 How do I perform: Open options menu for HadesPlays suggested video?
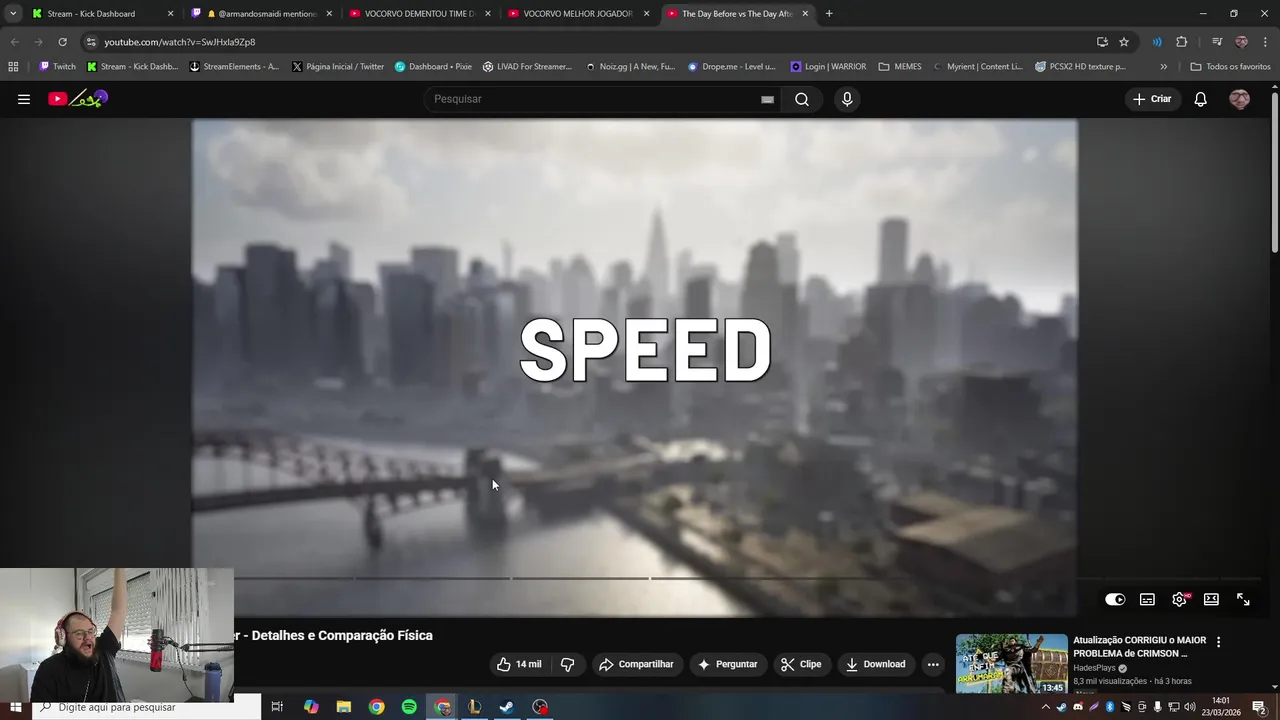point(1218,642)
